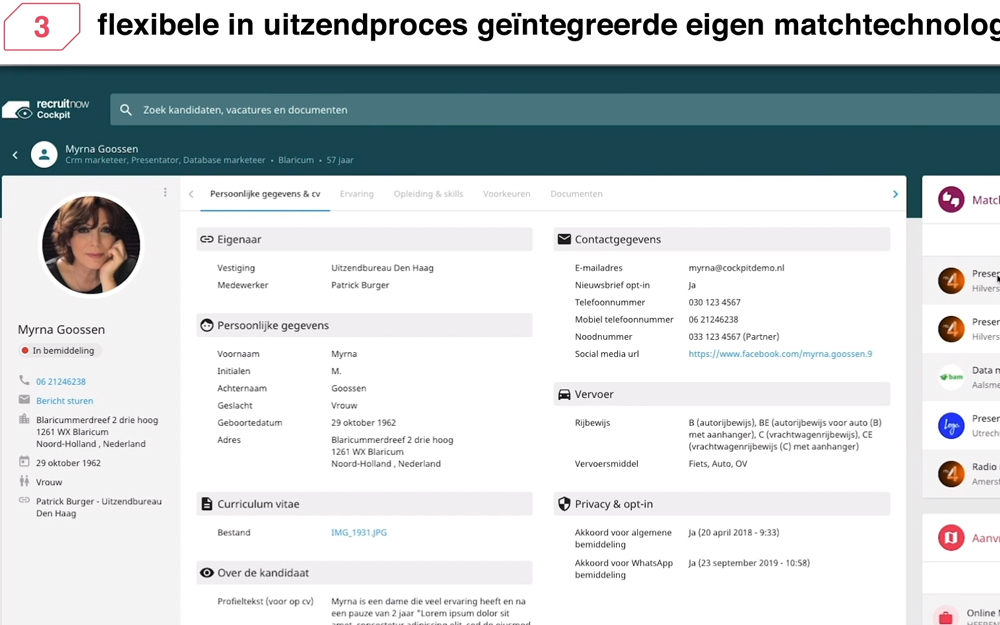Click the Aanvragen icon in the right sidebar
This screenshot has width=1000, height=625.
coord(953,537)
